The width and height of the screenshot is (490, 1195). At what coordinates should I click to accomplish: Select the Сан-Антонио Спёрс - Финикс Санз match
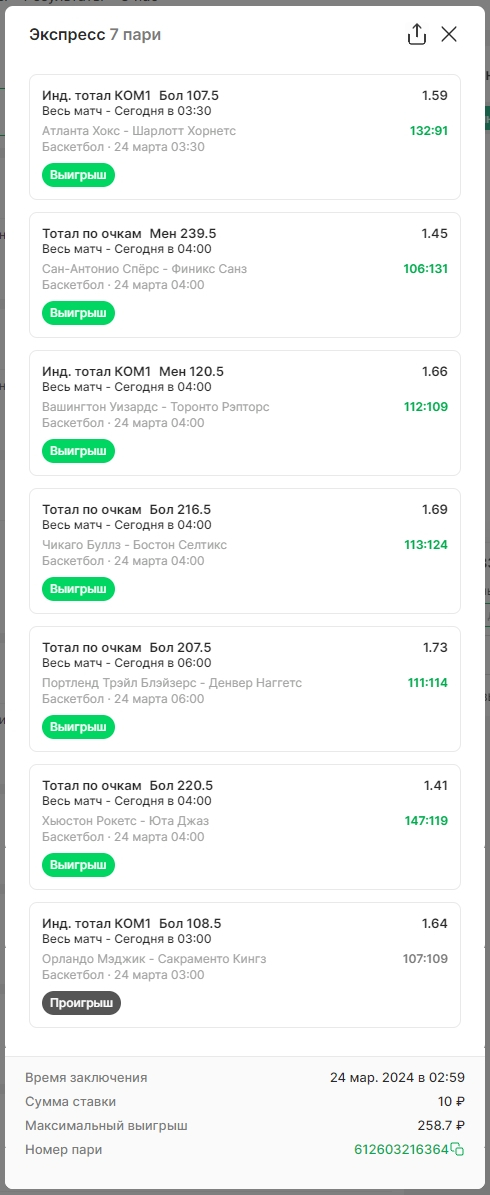145,268
